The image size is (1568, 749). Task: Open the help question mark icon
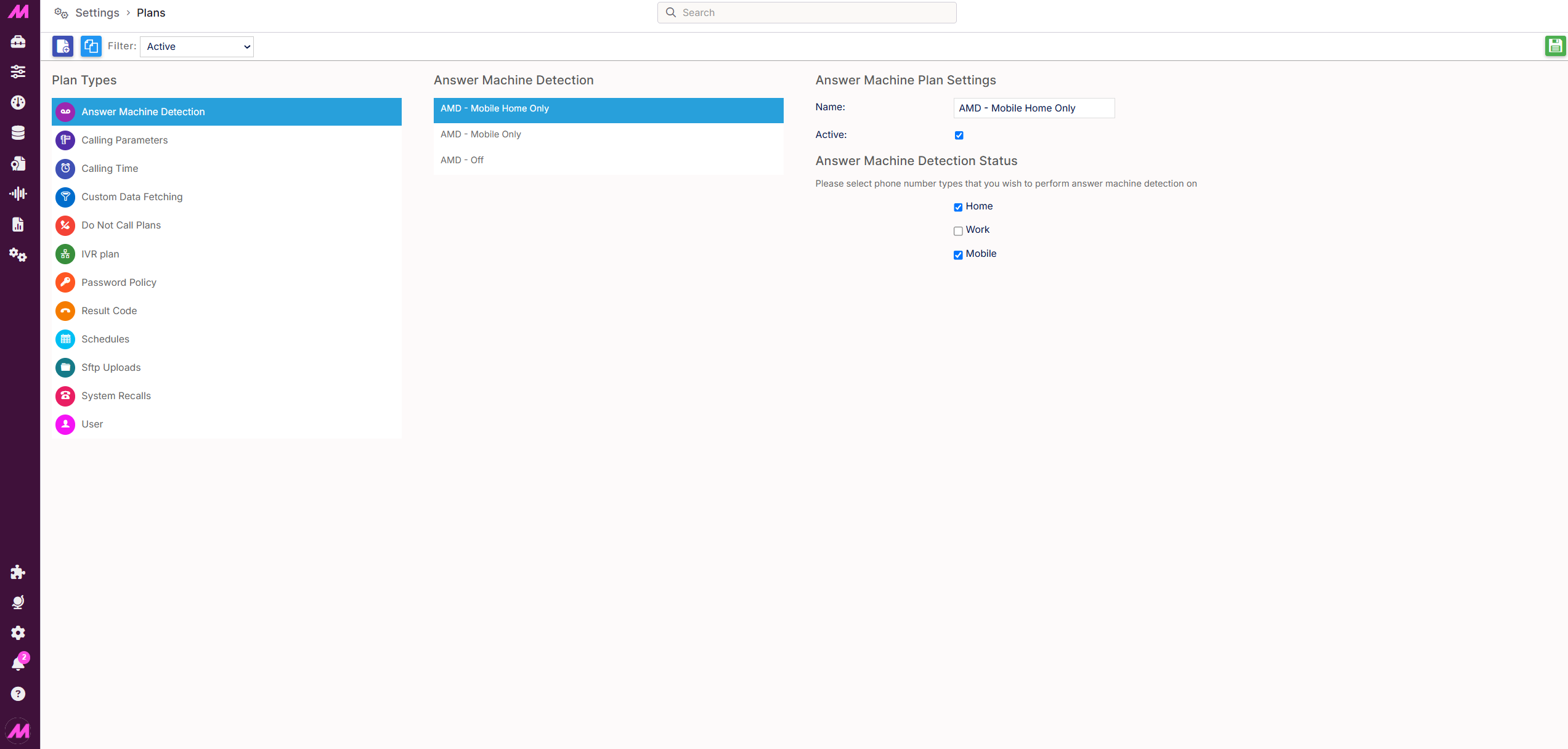point(18,694)
